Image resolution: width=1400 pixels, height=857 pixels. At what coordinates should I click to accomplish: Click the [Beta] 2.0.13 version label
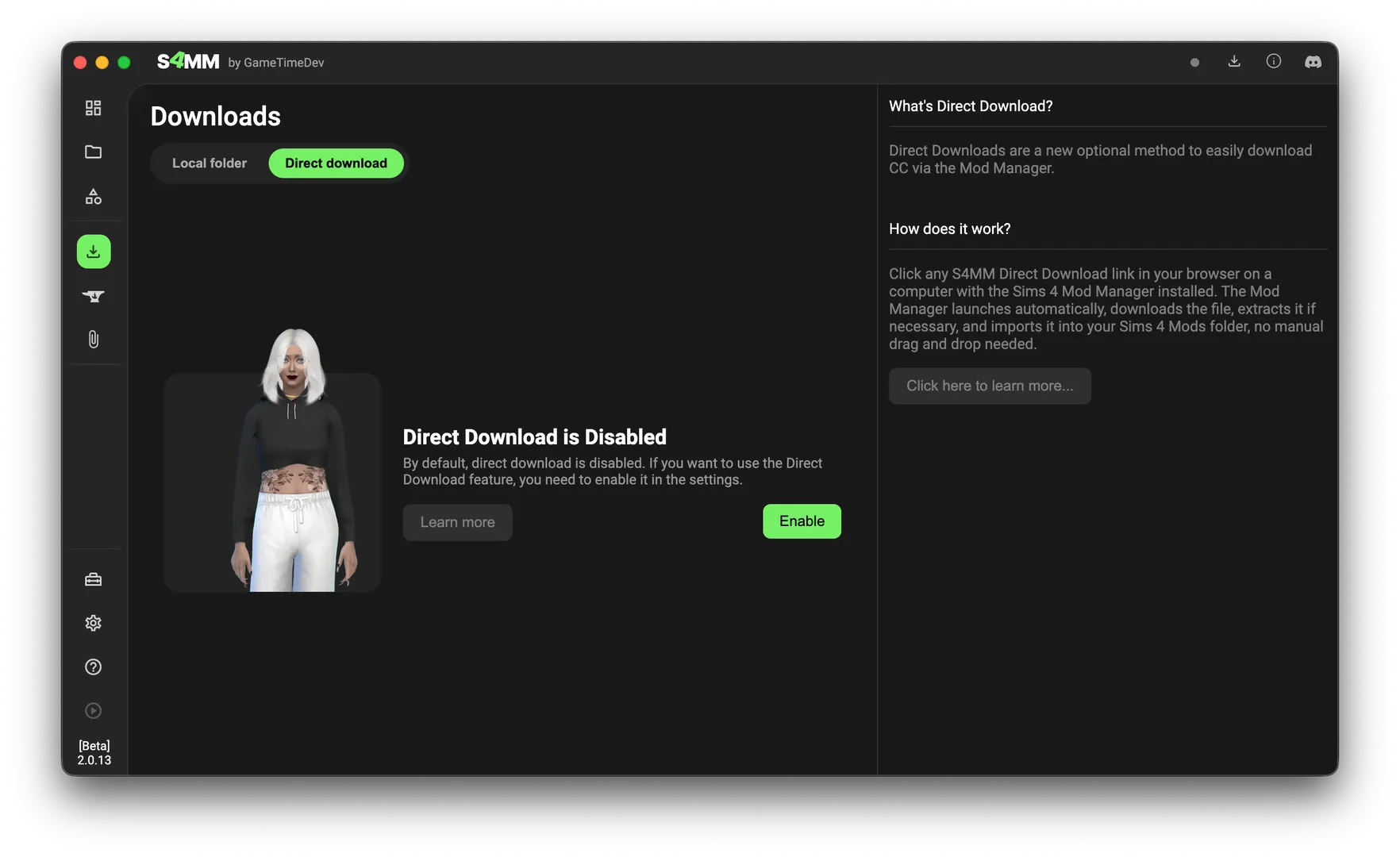pyautogui.click(x=94, y=753)
